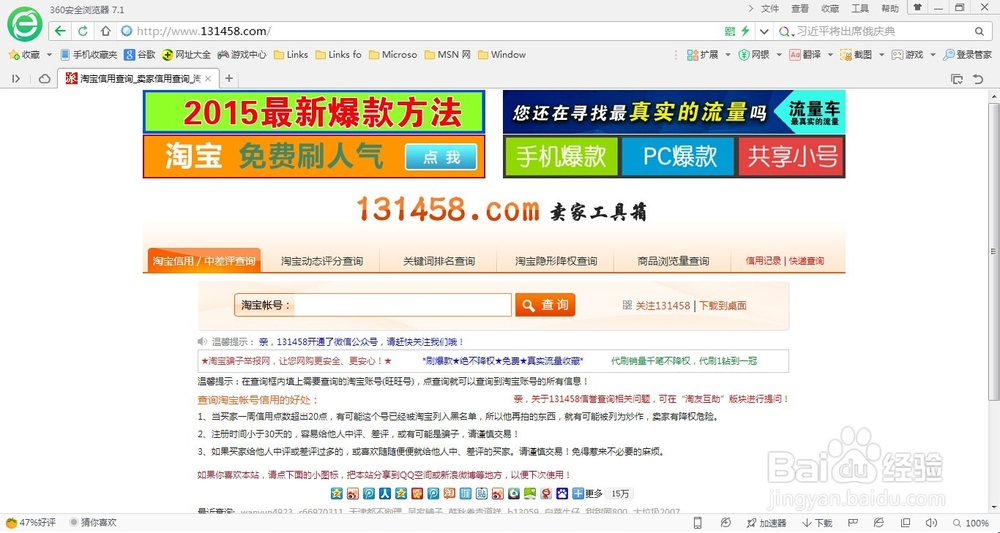The image size is (1000, 533).
Task: Open the 查看 menu
Action: (x=800, y=8)
